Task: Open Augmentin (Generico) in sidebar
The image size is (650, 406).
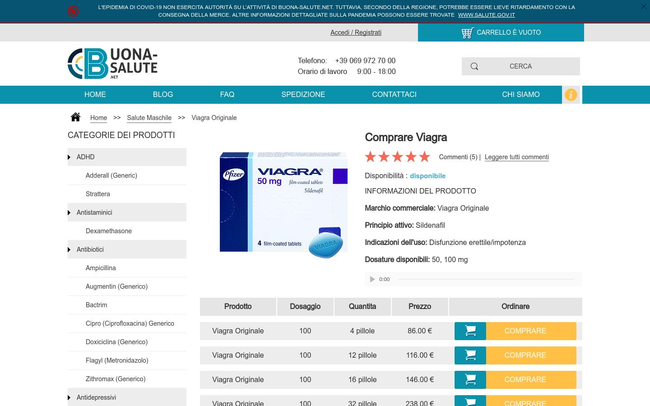Action: (x=116, y=287)
